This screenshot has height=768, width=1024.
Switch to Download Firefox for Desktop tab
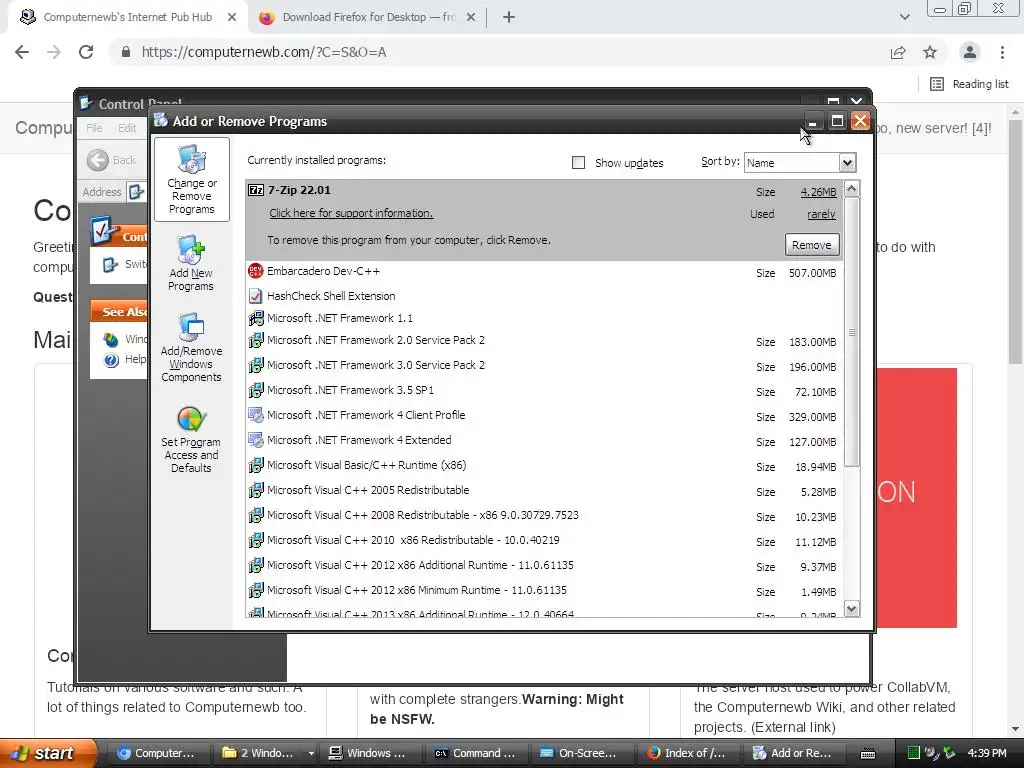pos(368,17)
